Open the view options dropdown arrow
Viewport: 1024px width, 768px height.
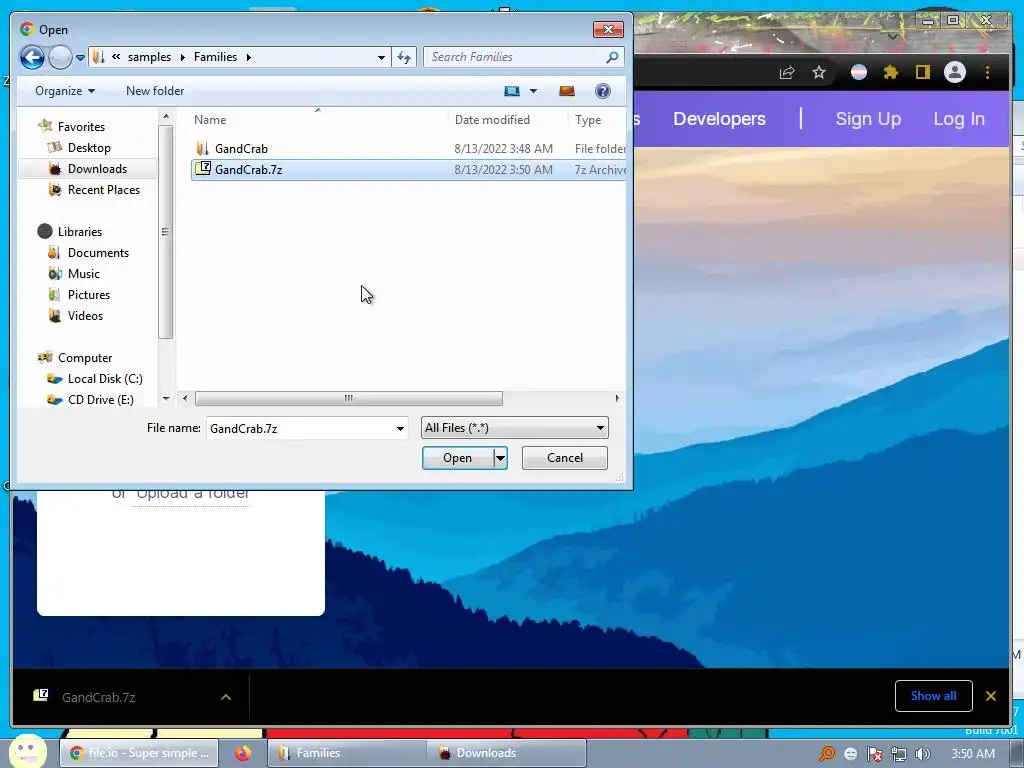pos(533,91)
